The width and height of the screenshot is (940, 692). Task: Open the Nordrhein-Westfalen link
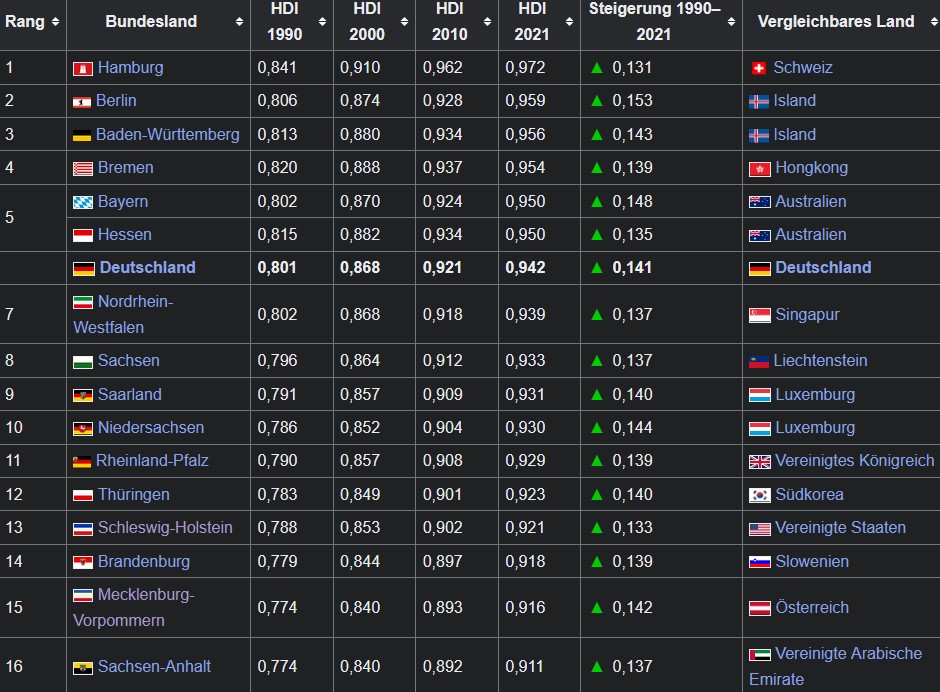(x=123, y=314)
